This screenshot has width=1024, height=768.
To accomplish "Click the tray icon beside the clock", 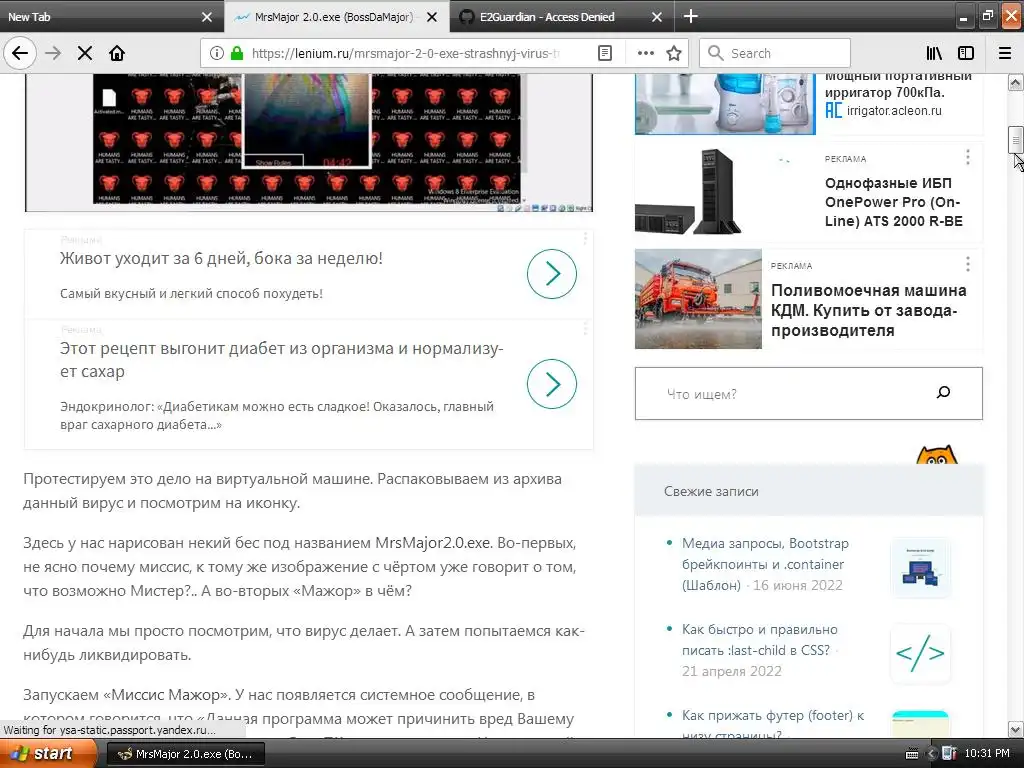I will pyautogui.click(x=950, y=754).
